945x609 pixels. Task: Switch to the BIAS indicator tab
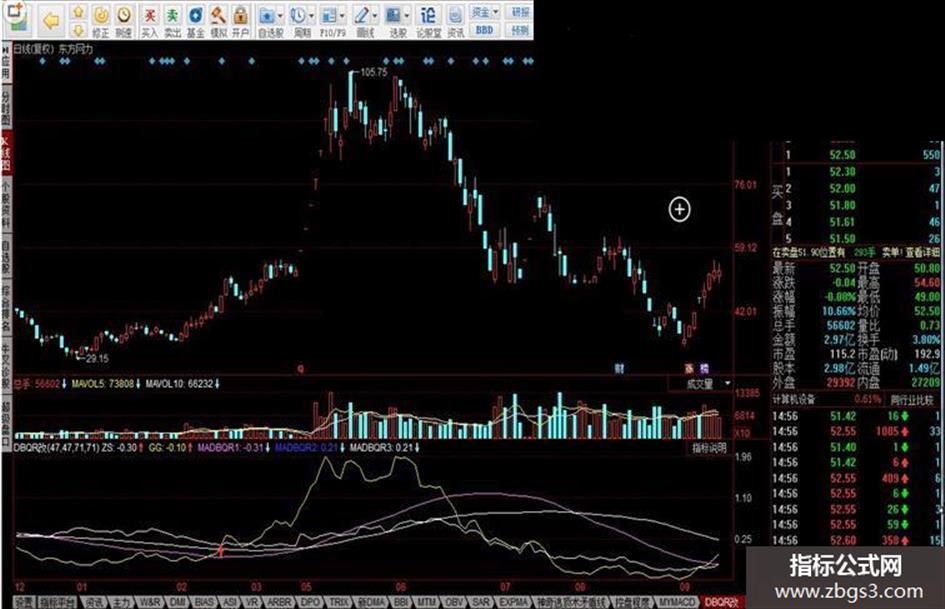(x=204, y=602)
